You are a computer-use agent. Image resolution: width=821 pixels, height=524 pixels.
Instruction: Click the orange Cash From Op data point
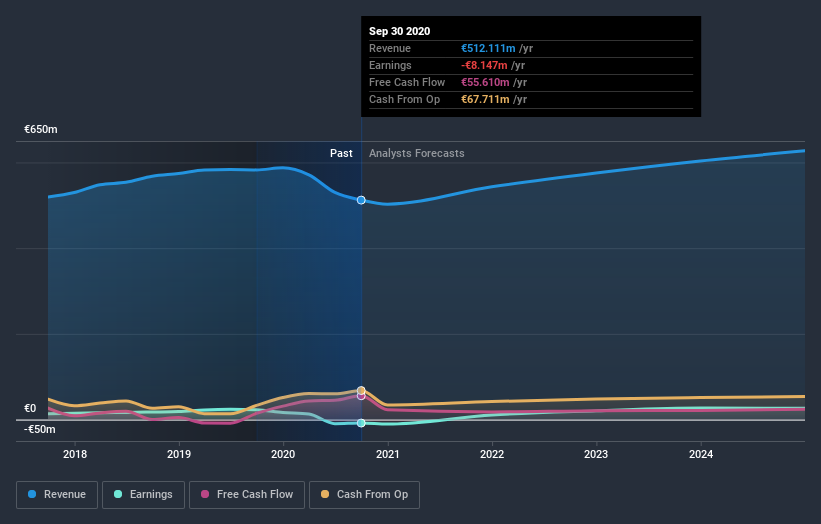(x=361, y=391)
